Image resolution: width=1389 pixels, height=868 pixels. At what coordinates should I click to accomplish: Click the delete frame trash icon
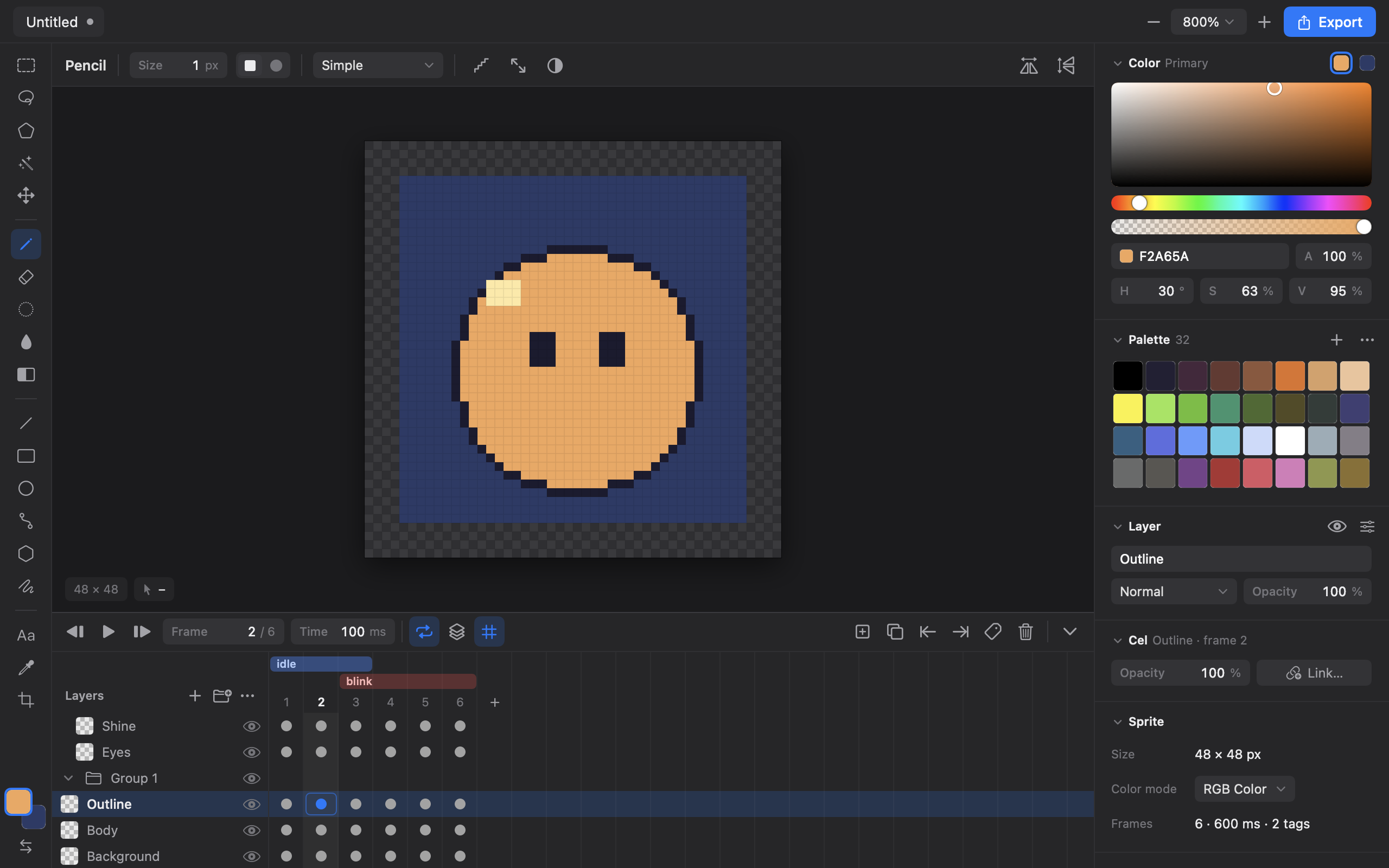click(x=1025, y=631)
